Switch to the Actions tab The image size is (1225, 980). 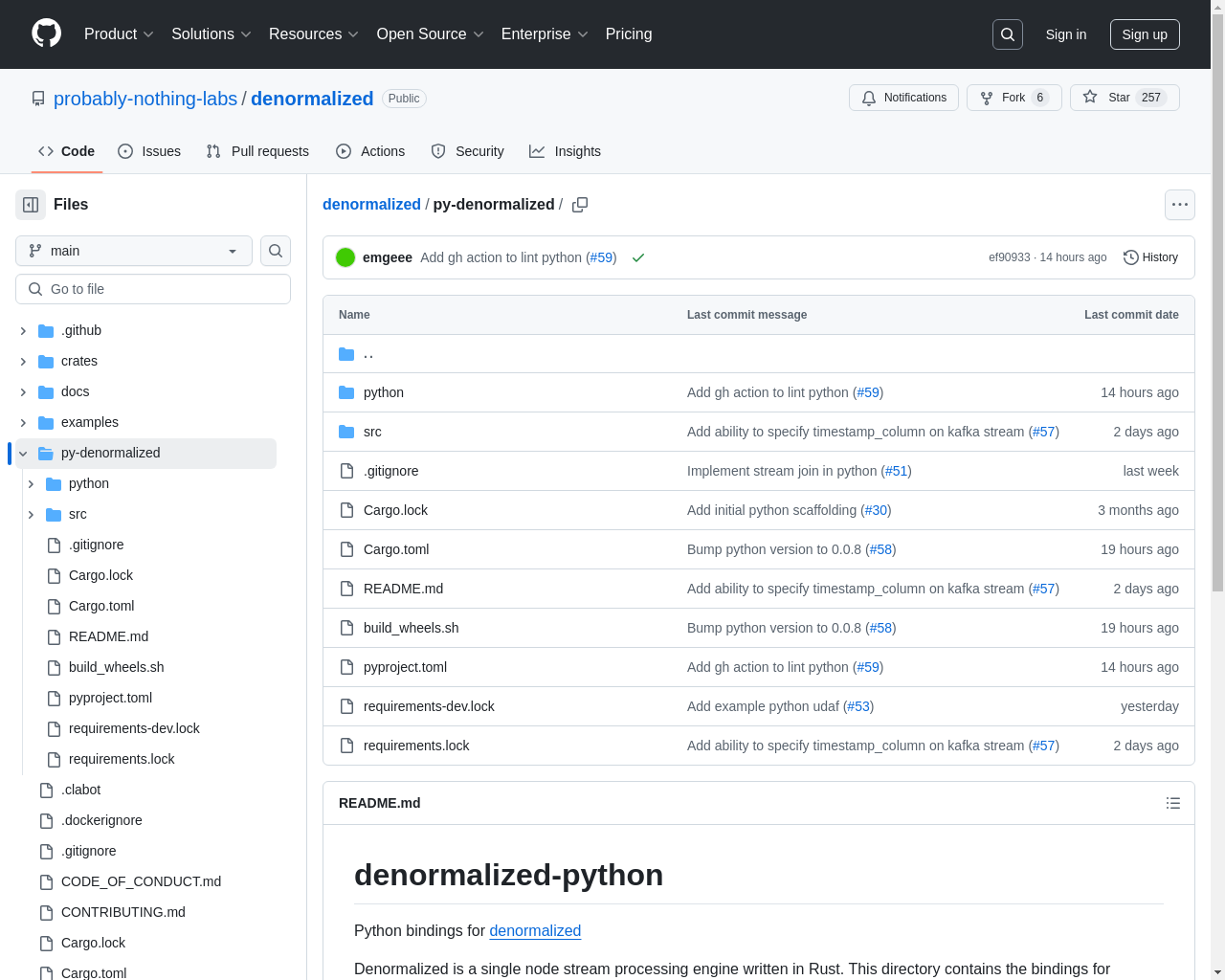[x=370, y=151]
